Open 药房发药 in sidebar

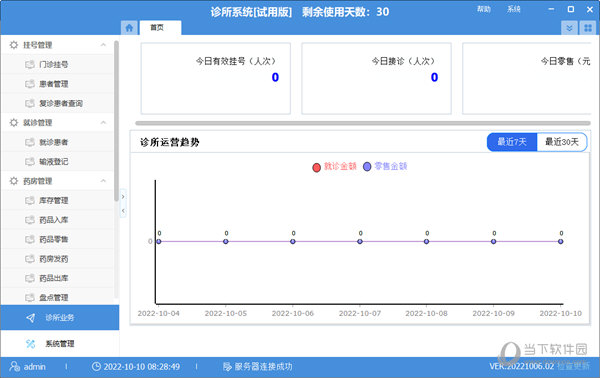58,259
